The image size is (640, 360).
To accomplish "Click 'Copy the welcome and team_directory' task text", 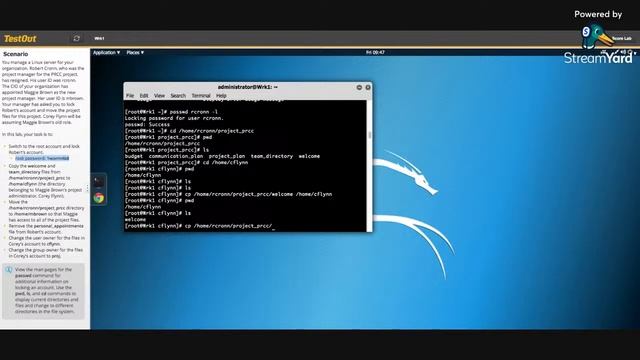I will [x=45, y=181].
